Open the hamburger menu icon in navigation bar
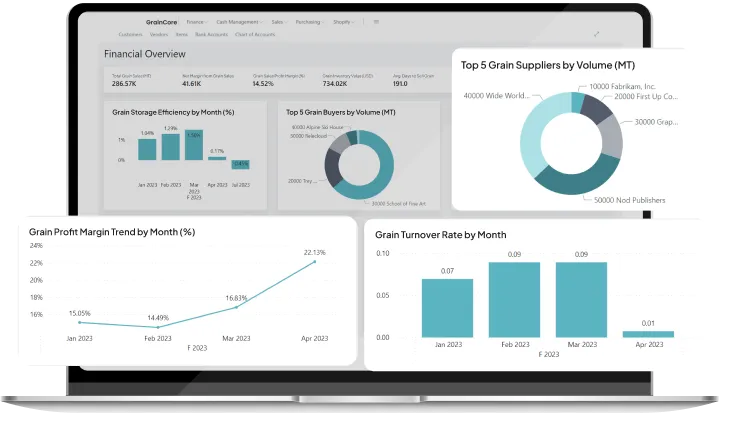733x432 pixels. (376, 20)
